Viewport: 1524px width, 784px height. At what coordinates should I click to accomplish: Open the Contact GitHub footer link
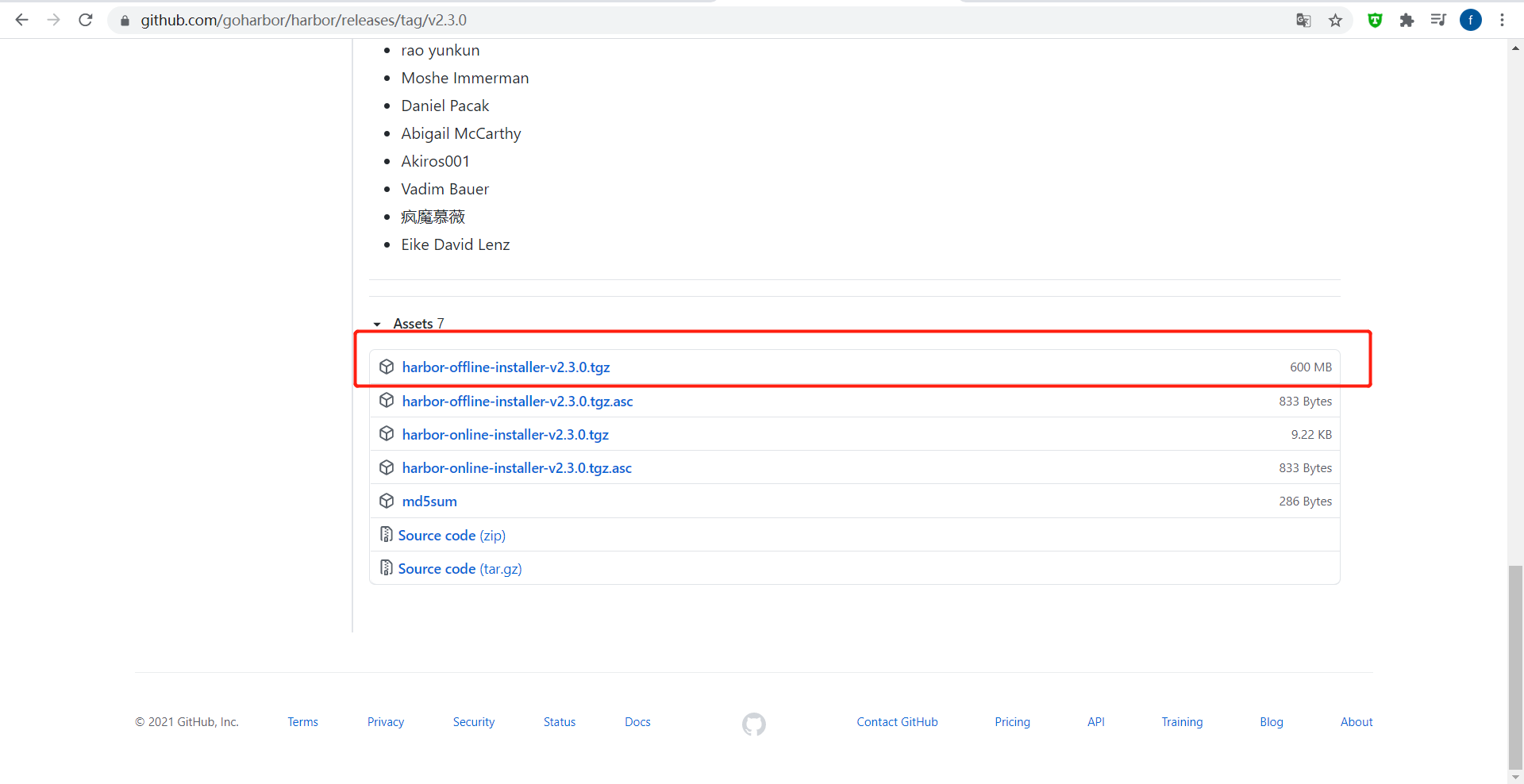(x=897, y=722)
